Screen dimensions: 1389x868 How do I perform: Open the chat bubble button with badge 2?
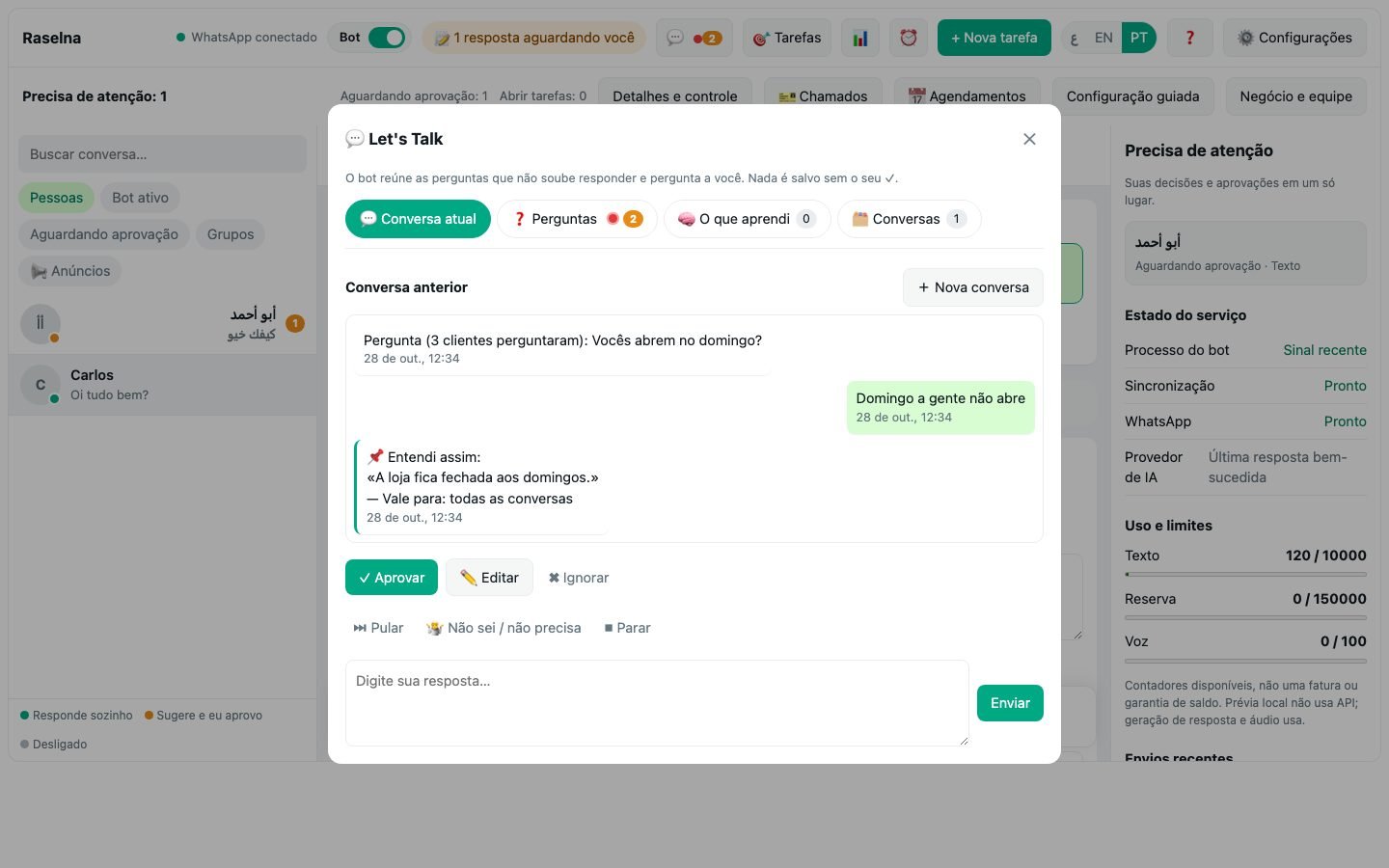[694, 38]
